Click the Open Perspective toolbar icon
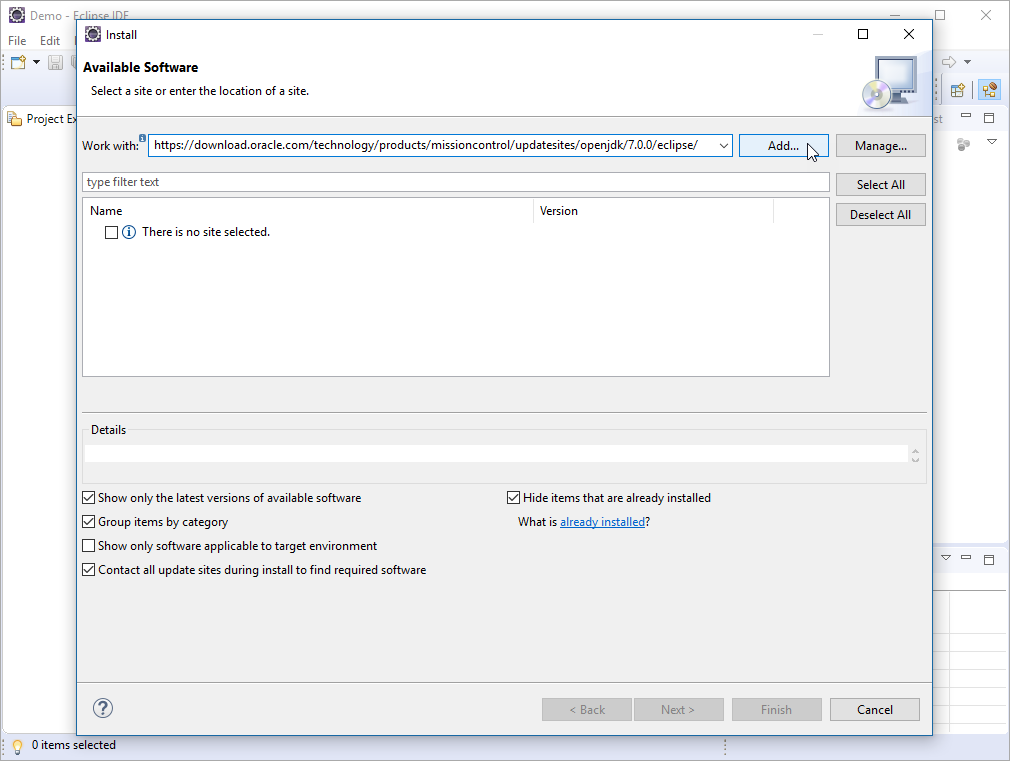The width and height of the screenshot is (1010, 761). pos(957,89)
